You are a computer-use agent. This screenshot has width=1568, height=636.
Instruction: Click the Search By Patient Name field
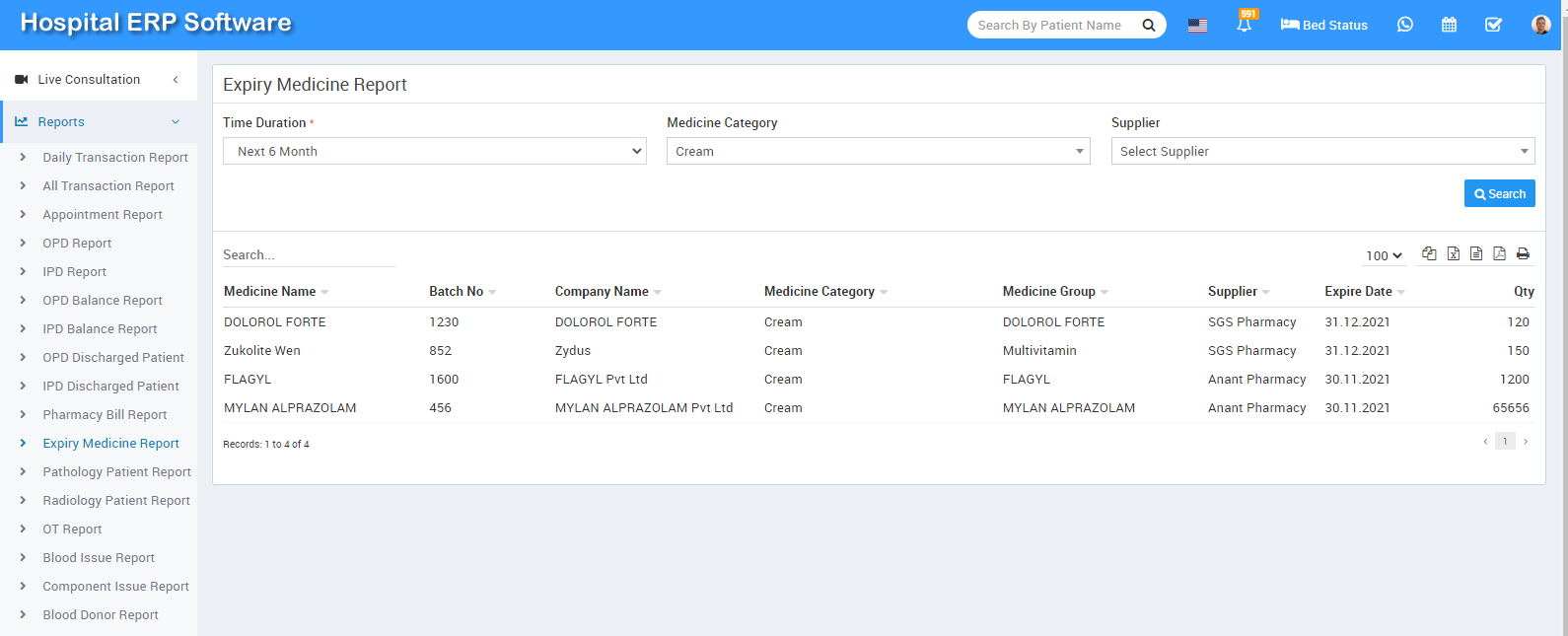1051,25
